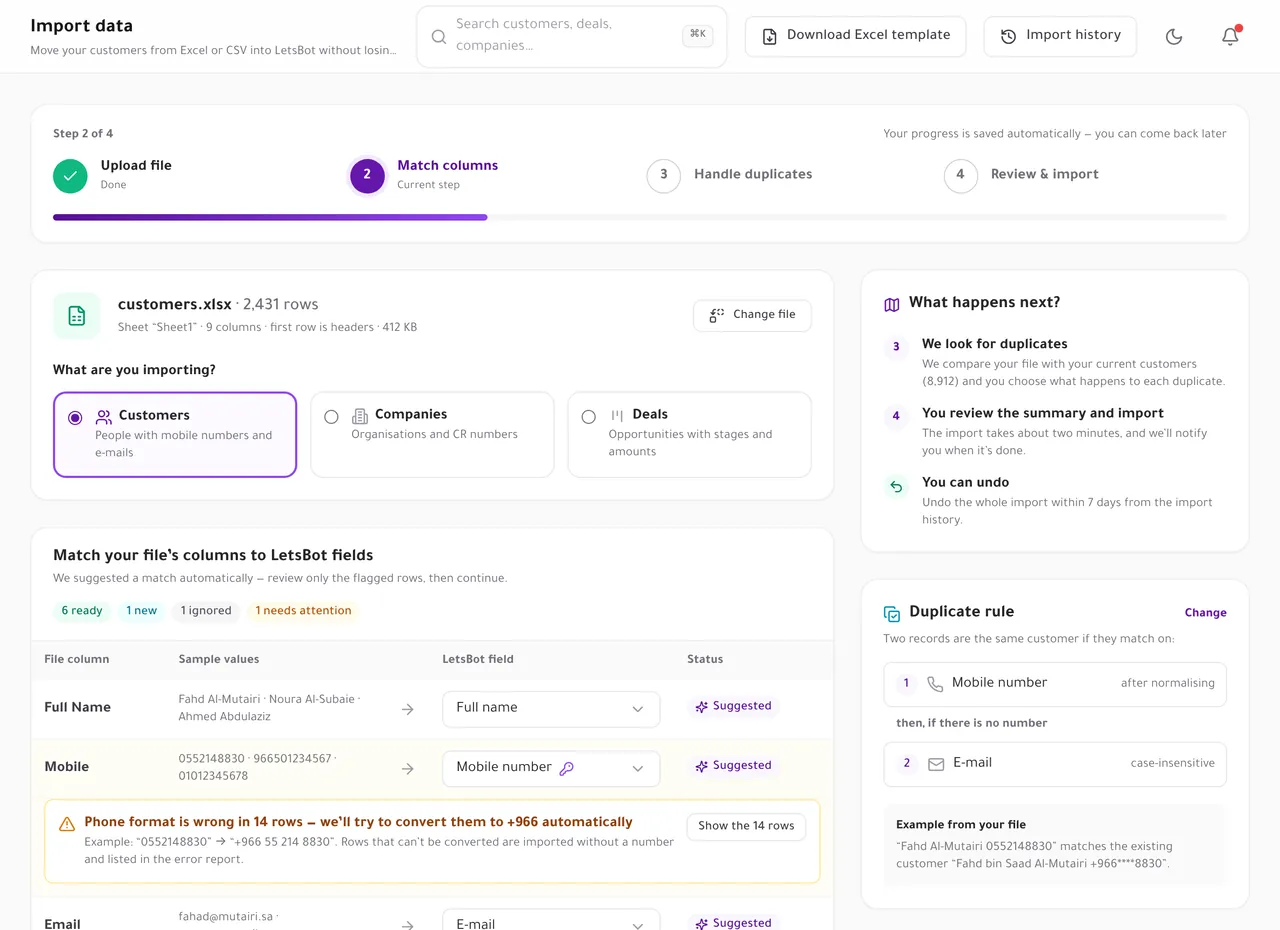The height and width of the screenshot is (930, 1280).
Task: Go to step 2 Match columns
Action: (x=367, y=175)
